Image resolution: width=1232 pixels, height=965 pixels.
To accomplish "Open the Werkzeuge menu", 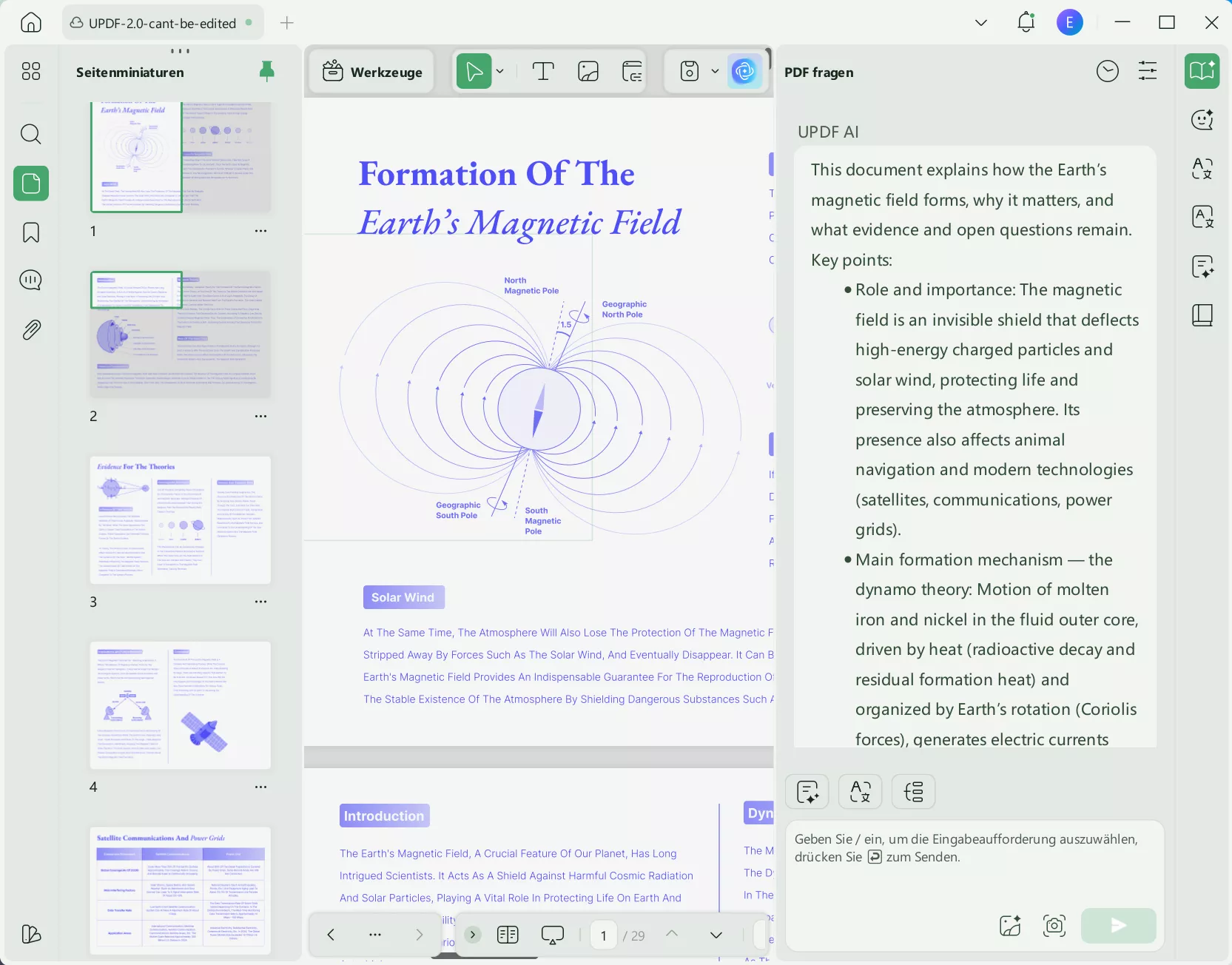I will pyautogui.click(x=371, y=71).
